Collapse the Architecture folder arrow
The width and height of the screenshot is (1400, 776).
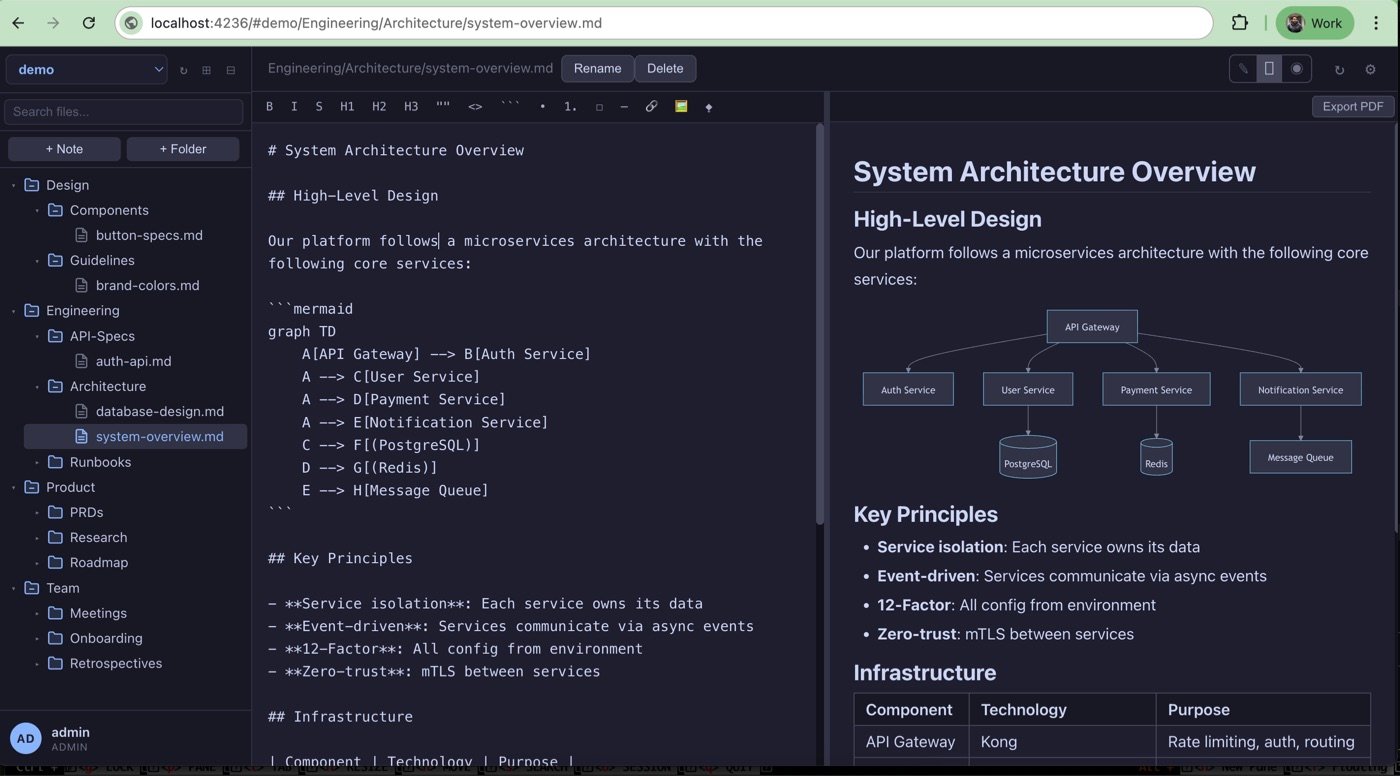pos(37,386)
